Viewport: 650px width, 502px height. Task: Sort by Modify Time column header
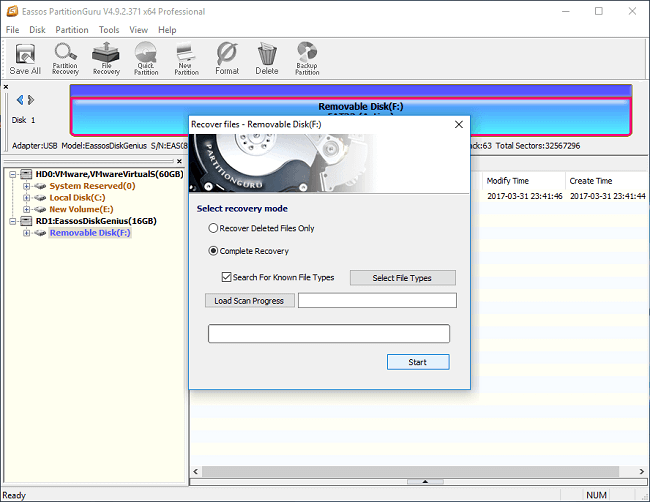(507, 181)
